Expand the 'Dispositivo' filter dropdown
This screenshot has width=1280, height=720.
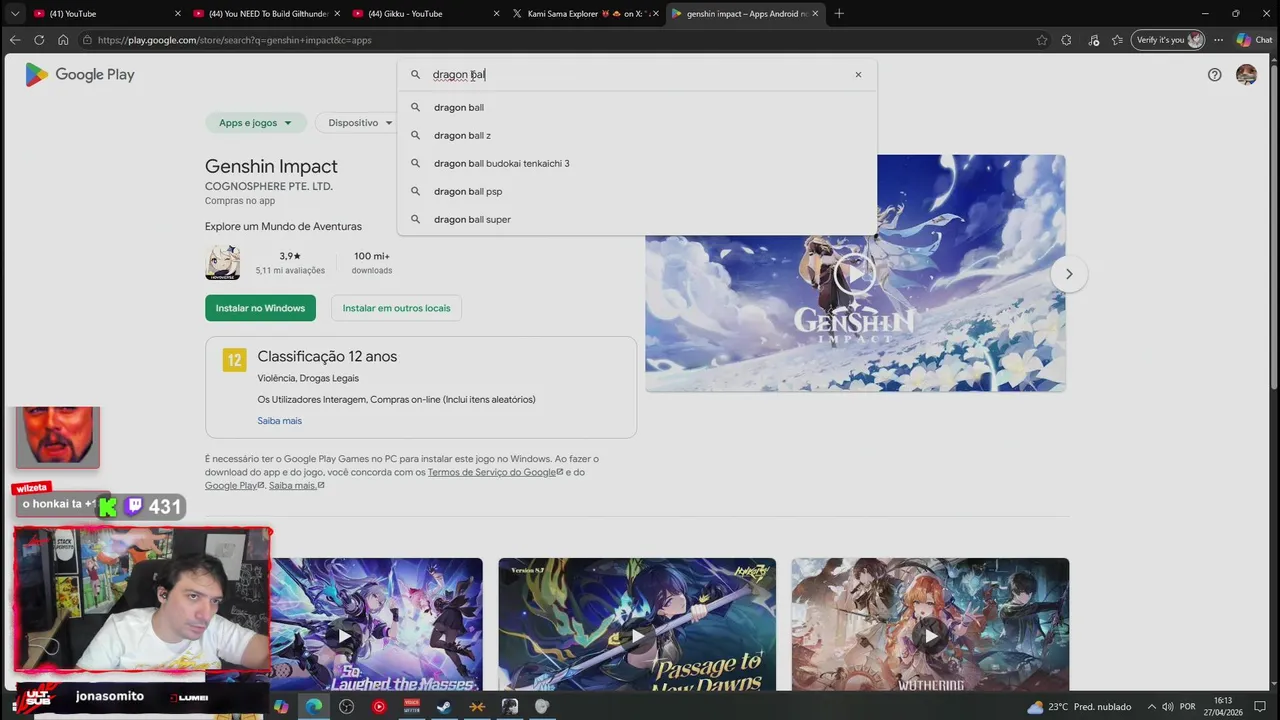(x=359, y=123)
